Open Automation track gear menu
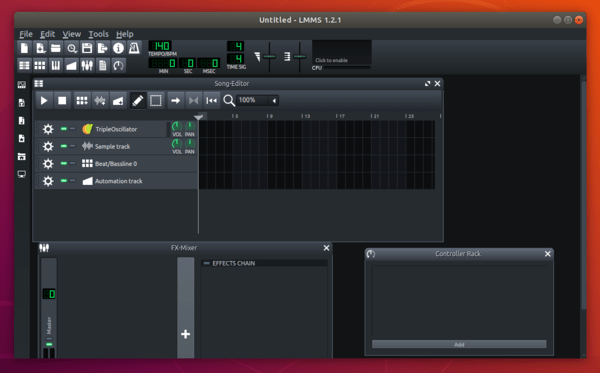The width and height of the screenshot is (600, 373). pyautogui.click(x=48, y=181)
